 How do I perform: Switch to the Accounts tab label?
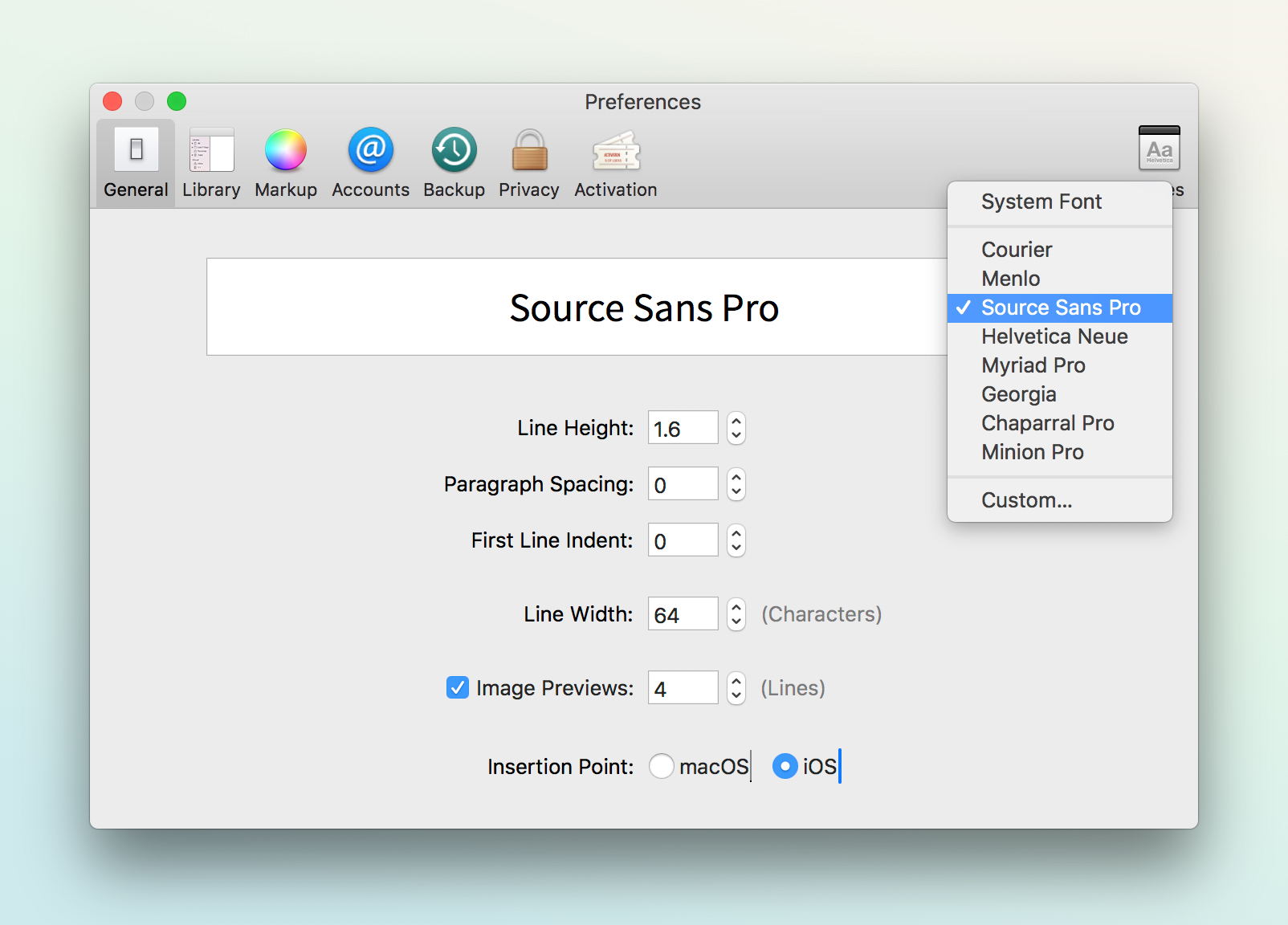(371, 190)
